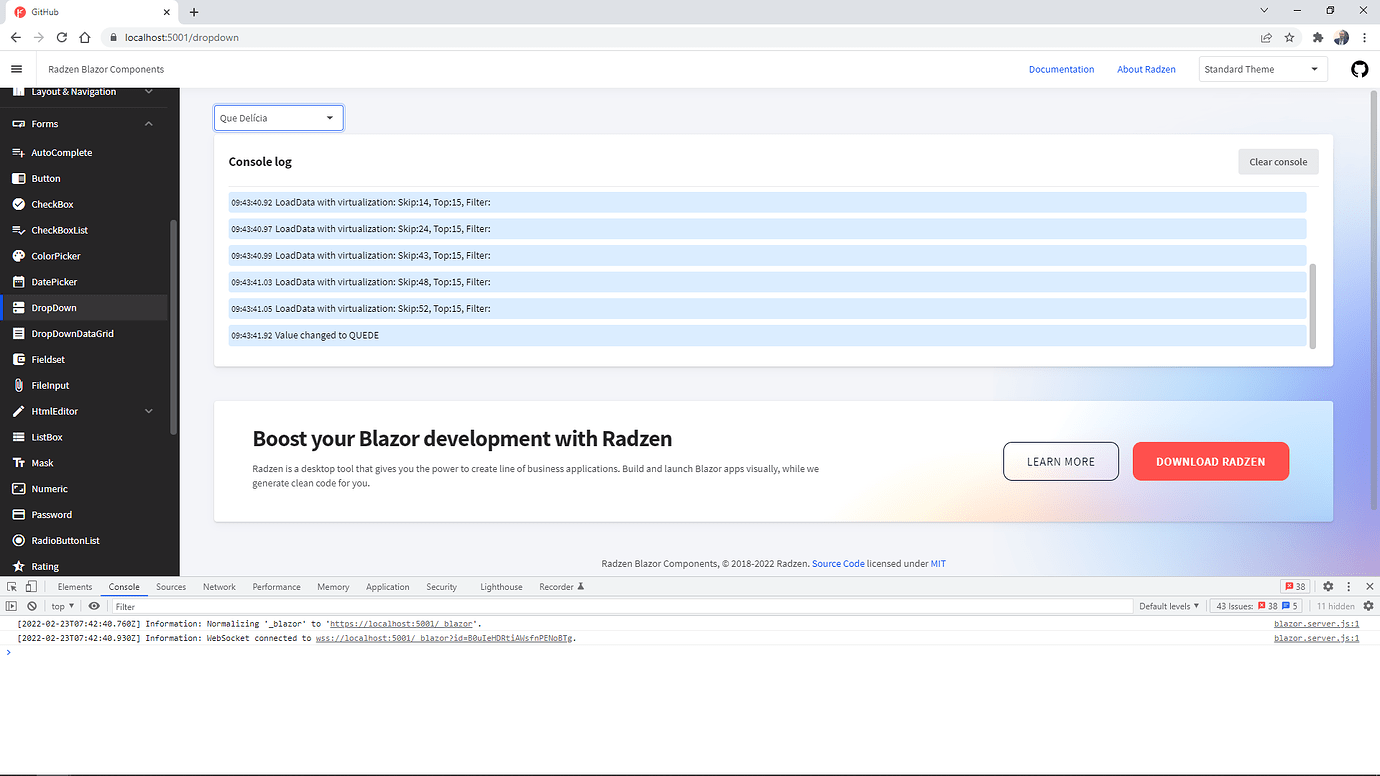This screenshot has height=776, width=1380.
Task: Switch to the Network tab in DevTools
Action: click(x=219, y=586)
